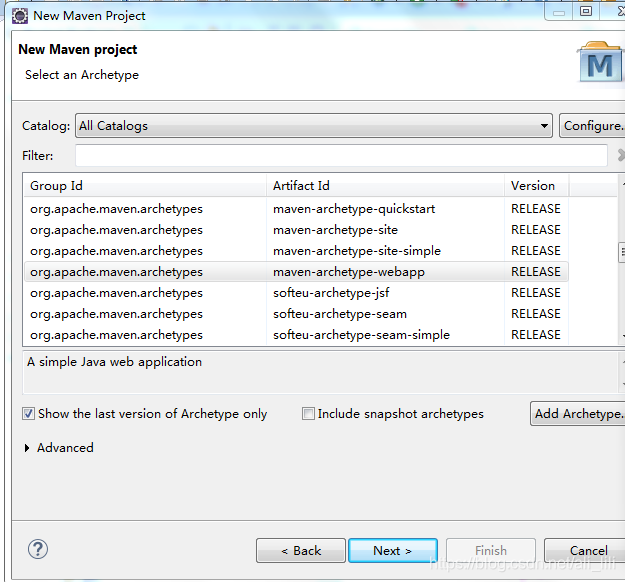This screenshot has width=625, height=582.
Task: Click the Eclipse icon in title bar
Action: tap(20, 16)
